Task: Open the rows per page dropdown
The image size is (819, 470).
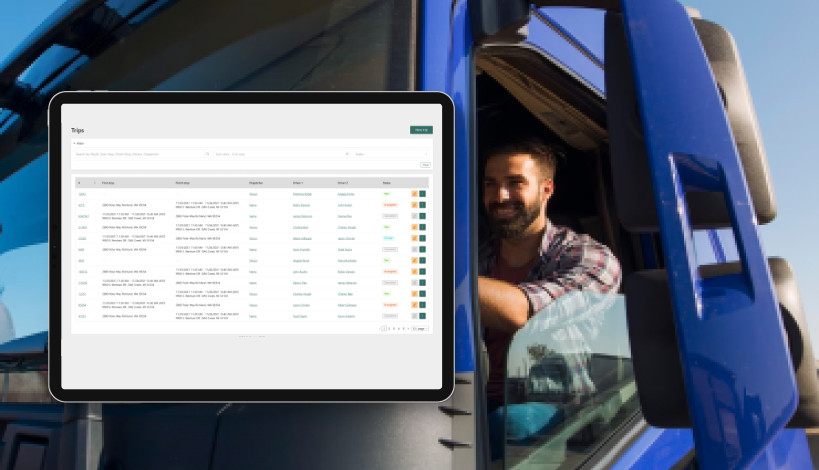Action: [x=421, y=328]
